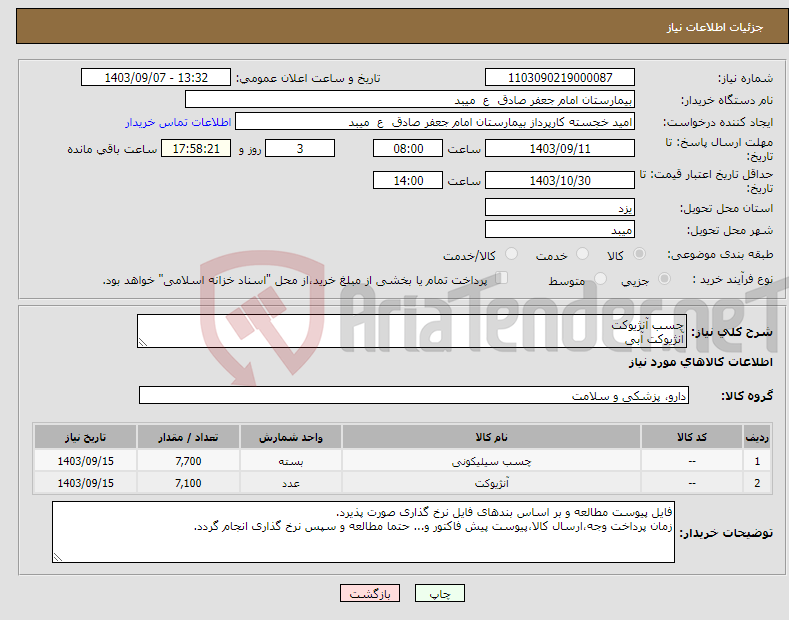Screen dimensions: 789x620
Task: Click the گروه کالا field دارو، پزشکی و سلامت
Action: (414, 396)
